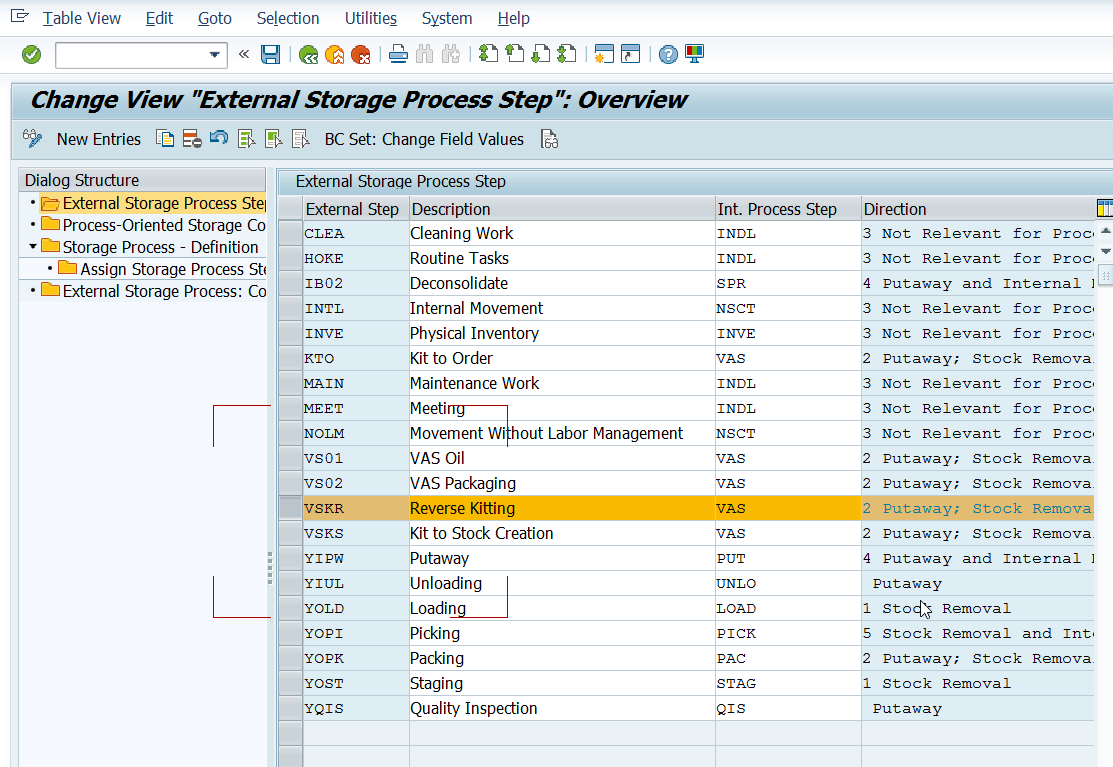The width and height of the screenshot is (1113, 767).
Task: Click BC Set: Change Field Values button
Action: (x=424, y=139)
